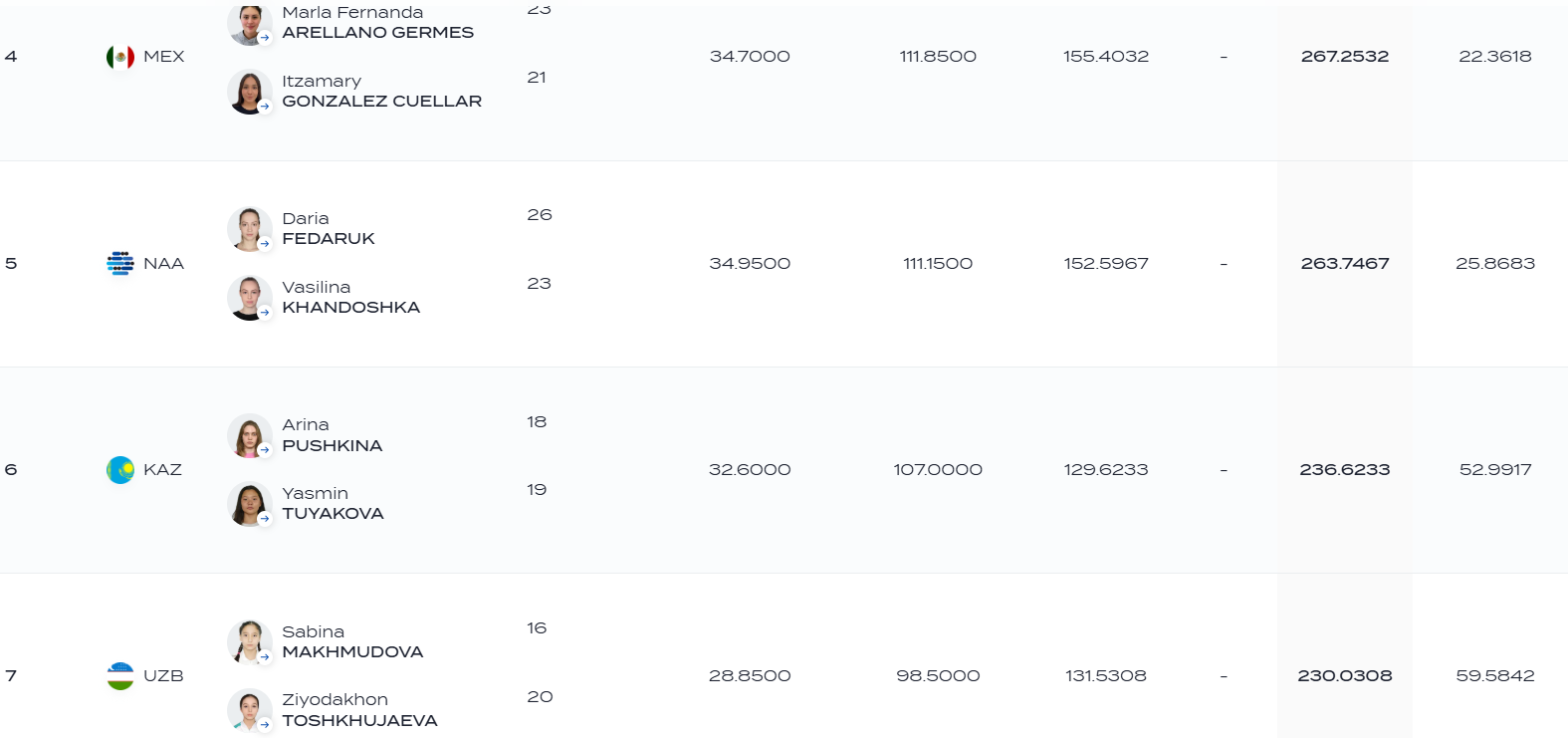Open Sabina MAKHMUDOVA athlete page
The width and height of the screenshot is (1568, 738).
click(352, 641)
